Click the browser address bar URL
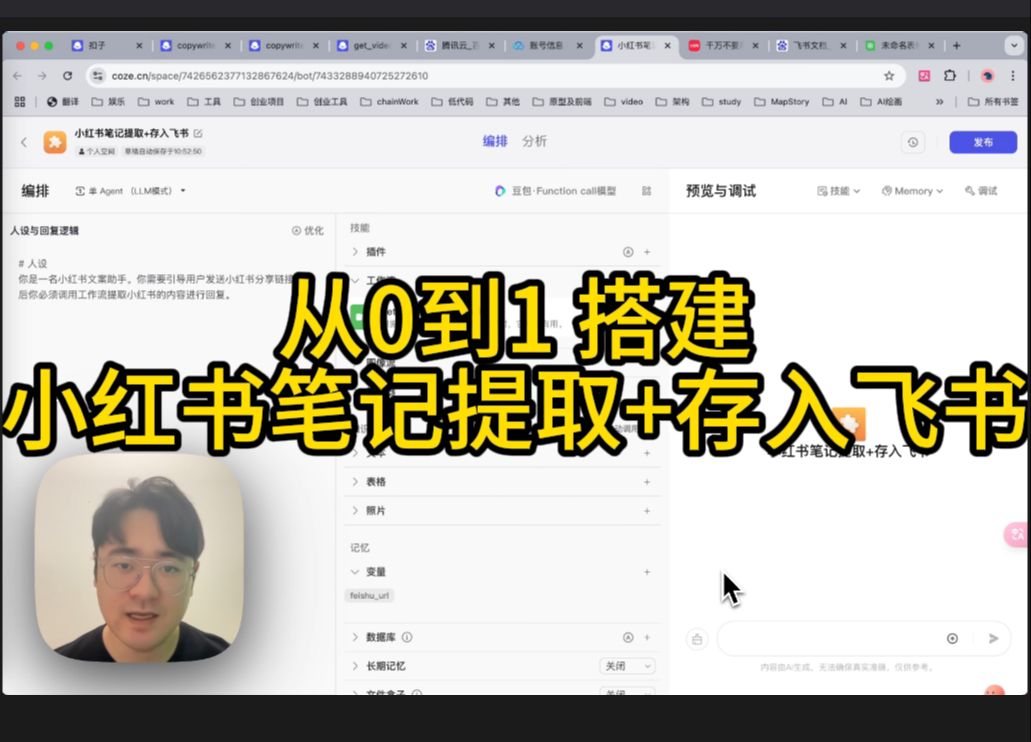This screenshot has width=1031, height=742. coord(270,76)
